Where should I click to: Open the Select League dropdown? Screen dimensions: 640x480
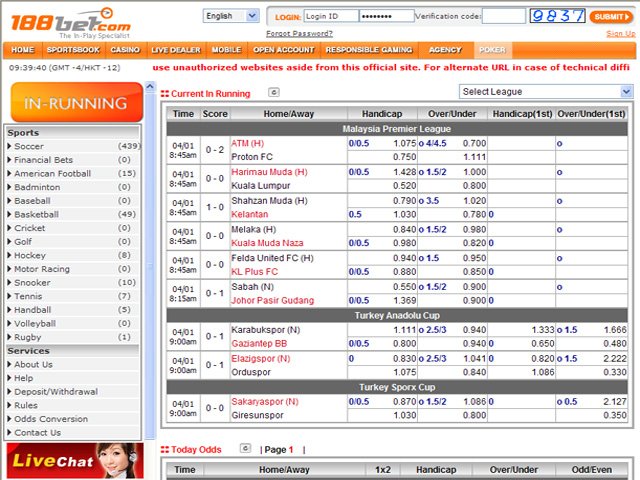pos(546,91)
